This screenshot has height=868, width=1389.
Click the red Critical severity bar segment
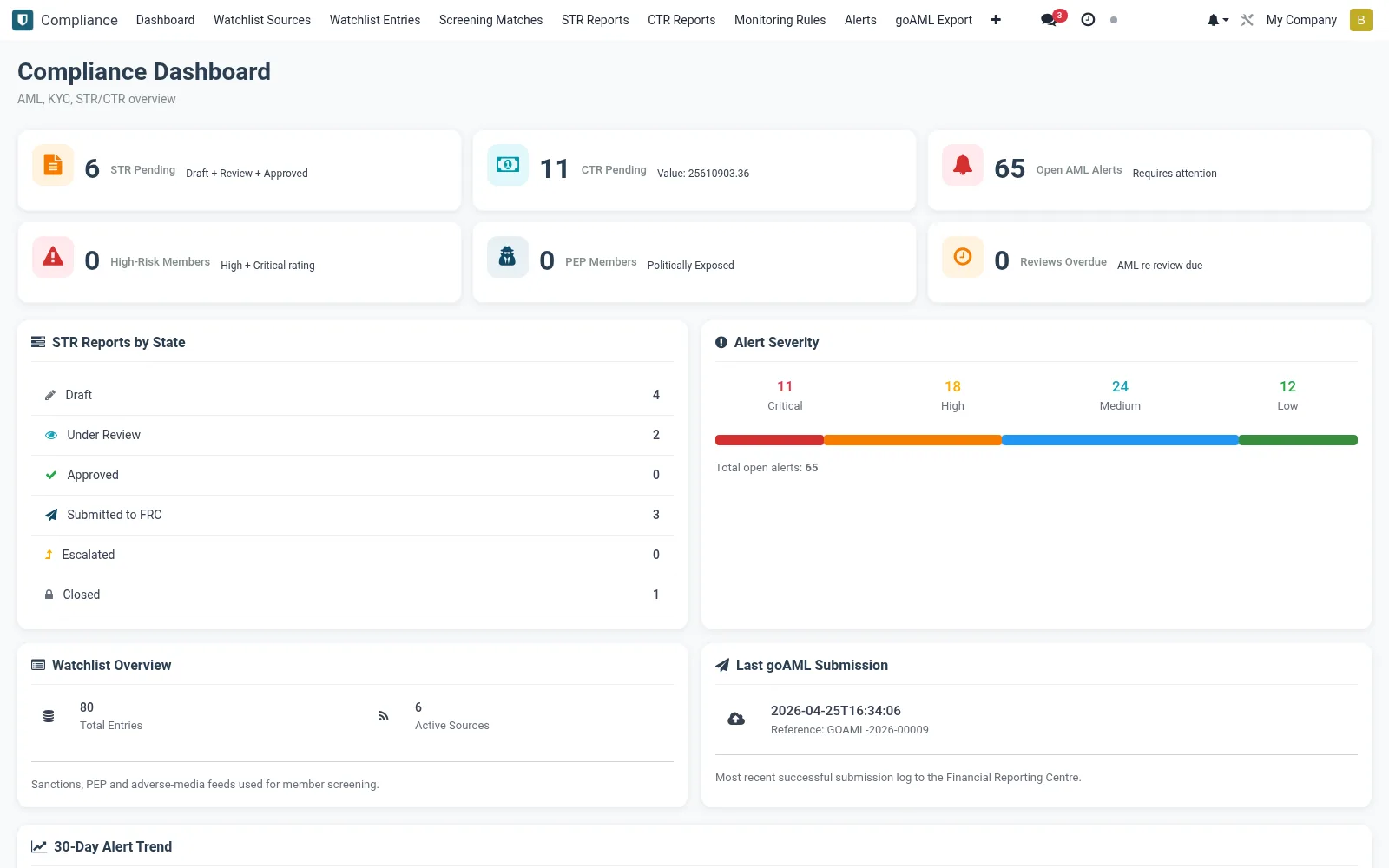pos(769,440)
